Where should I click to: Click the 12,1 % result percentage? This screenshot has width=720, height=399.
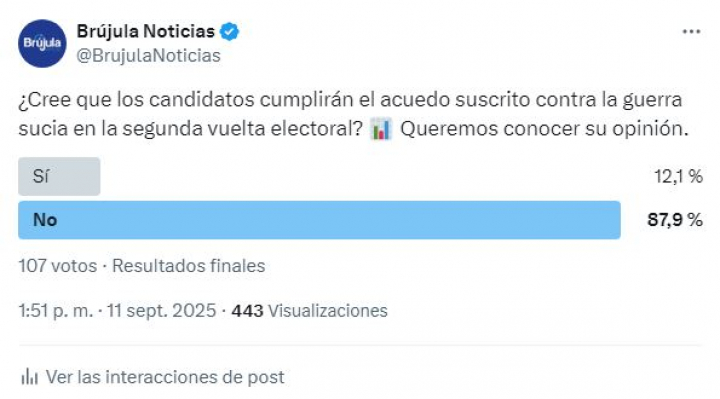point(678,176)
